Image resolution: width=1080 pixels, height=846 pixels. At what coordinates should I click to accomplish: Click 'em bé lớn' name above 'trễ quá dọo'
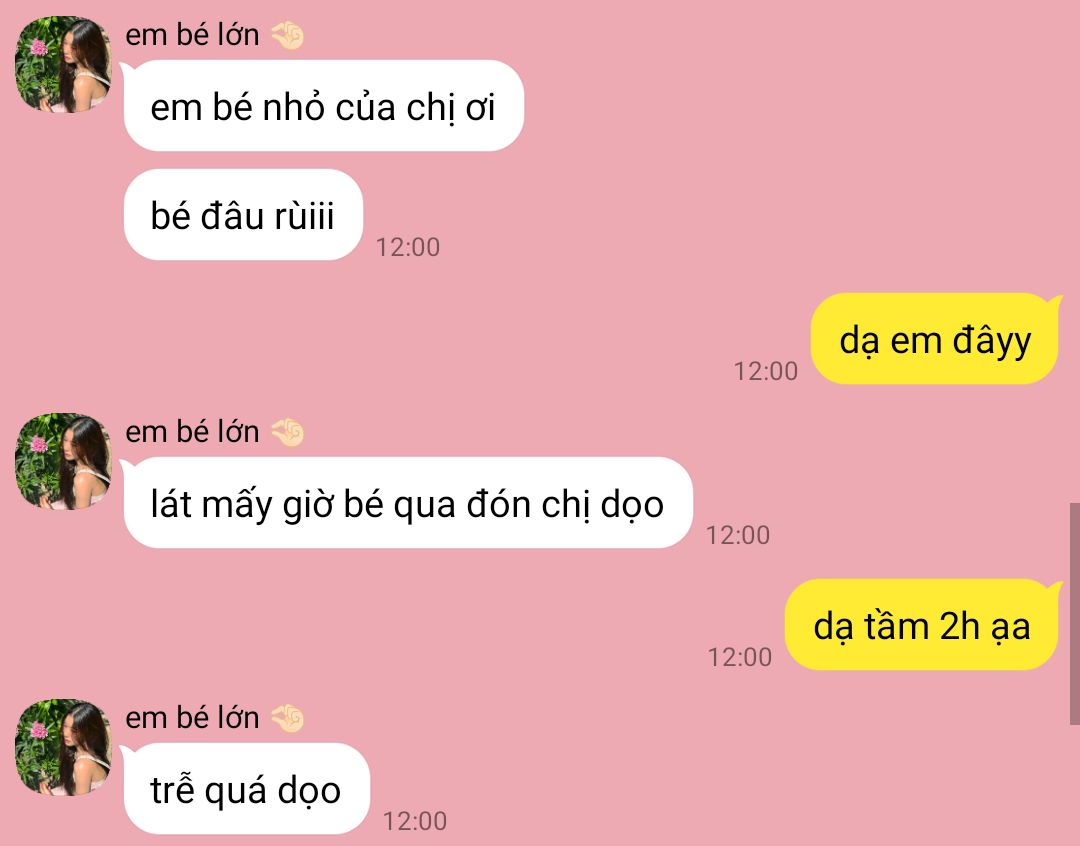click(192, 718)
